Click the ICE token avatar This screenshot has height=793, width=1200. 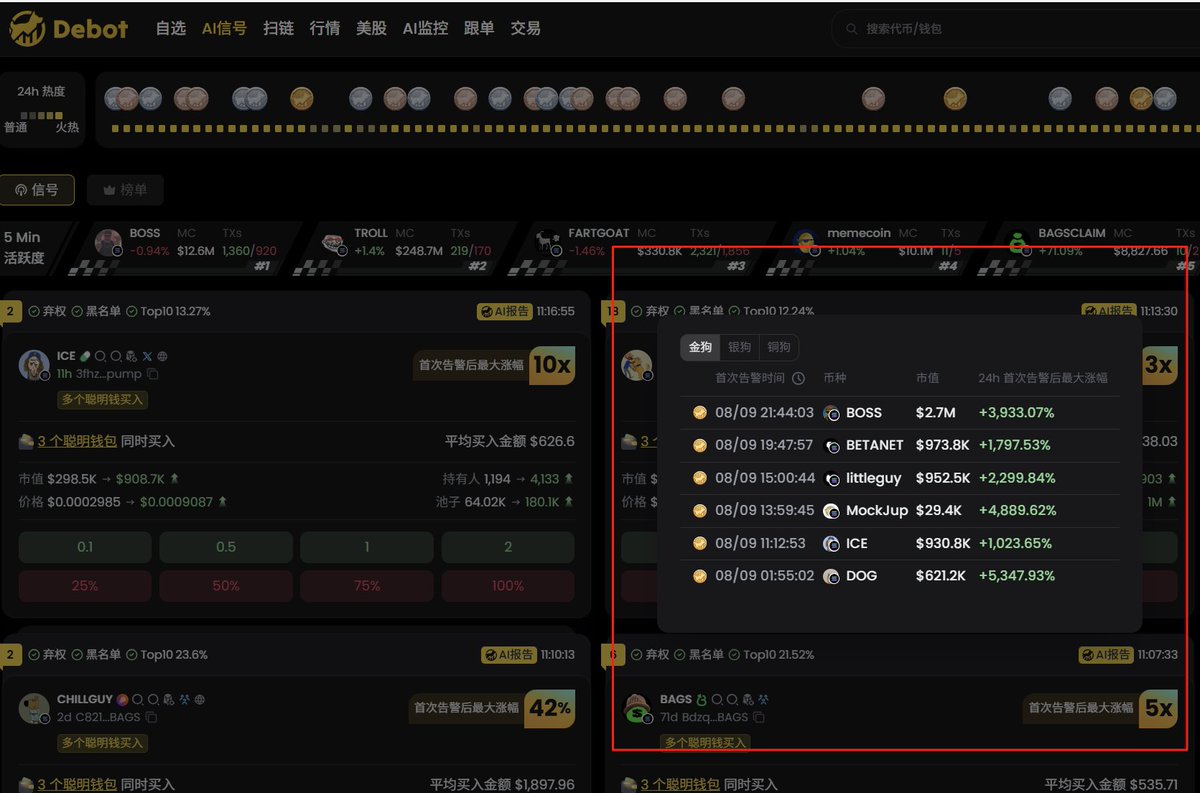click(x=35, y=365)
